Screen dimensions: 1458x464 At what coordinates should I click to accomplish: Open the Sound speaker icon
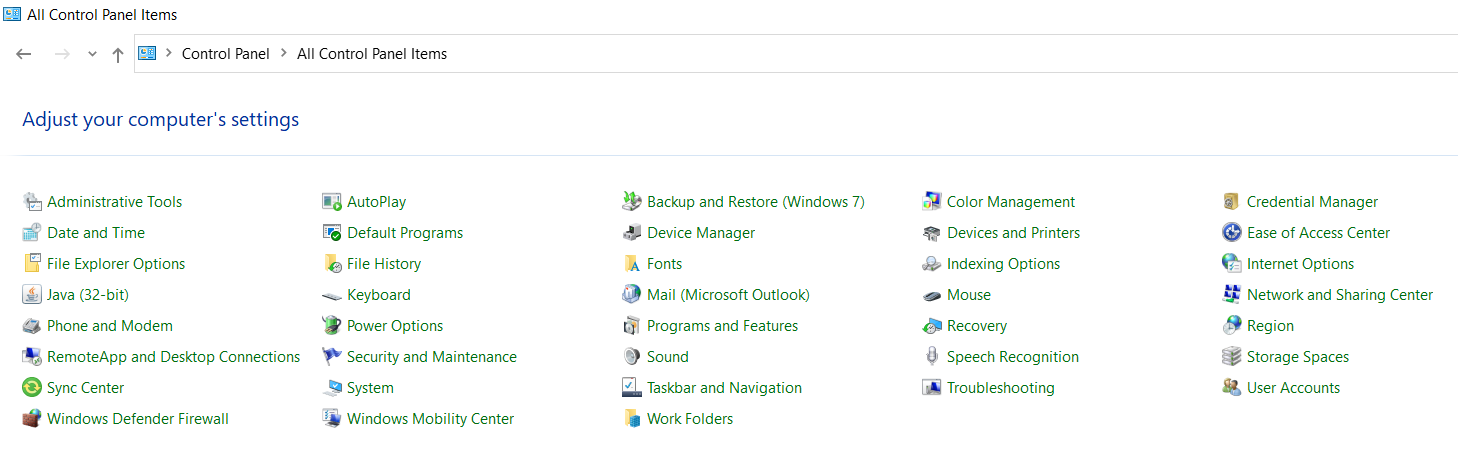tap(631, 357)
